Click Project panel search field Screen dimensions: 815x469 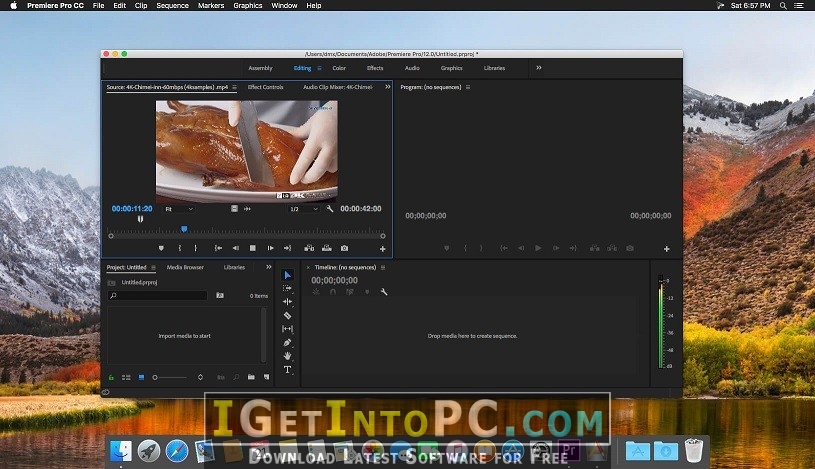click(157, 295)
